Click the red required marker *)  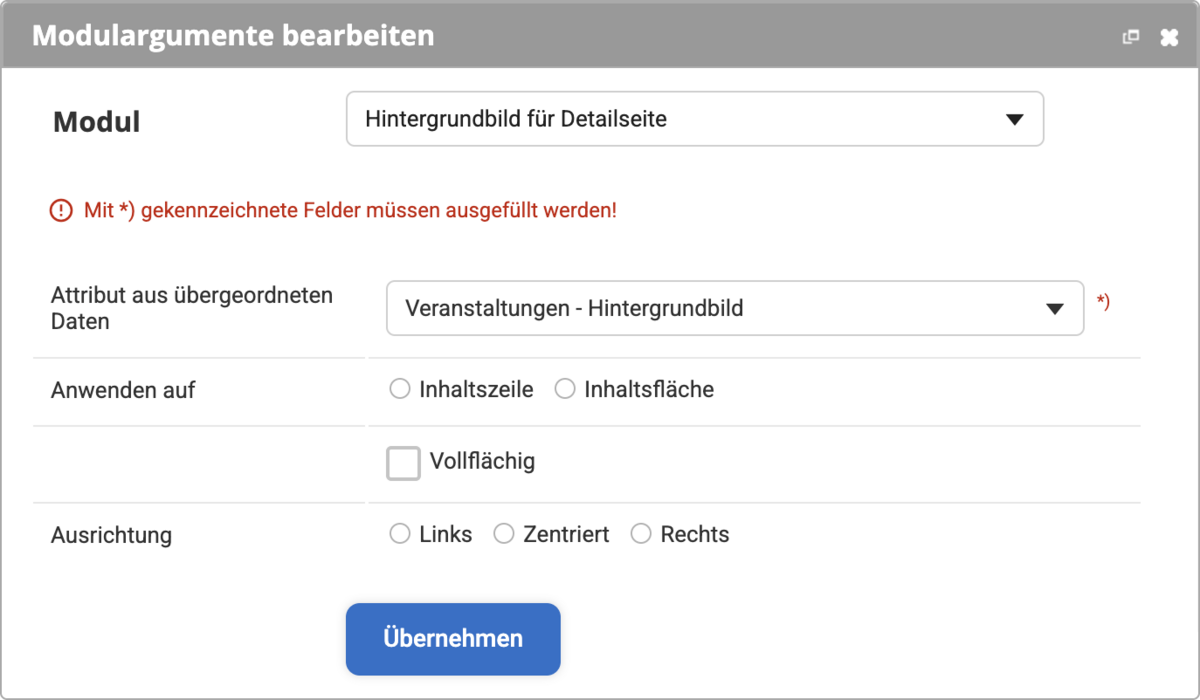1103,301
